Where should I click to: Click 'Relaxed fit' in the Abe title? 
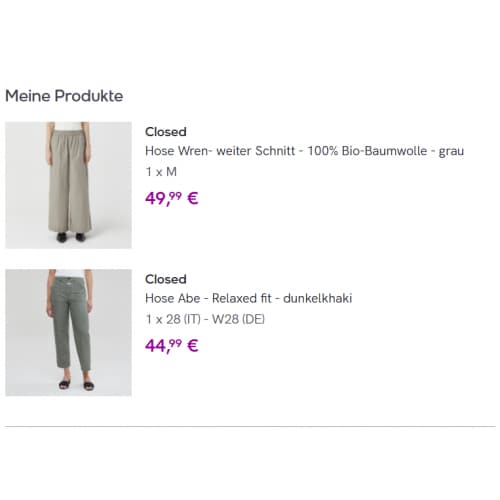point(242,298)
